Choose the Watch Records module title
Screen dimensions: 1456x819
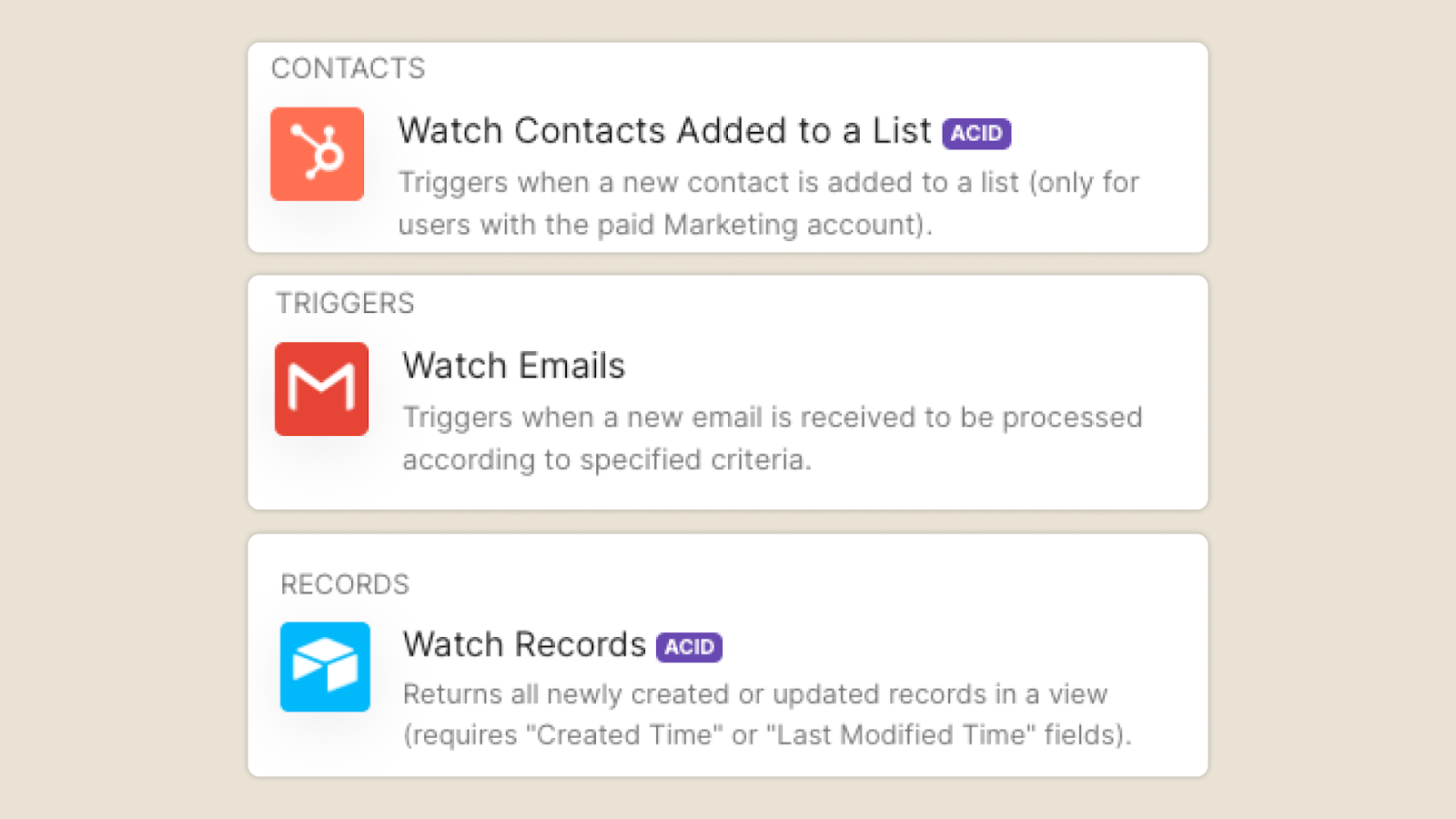524,644
